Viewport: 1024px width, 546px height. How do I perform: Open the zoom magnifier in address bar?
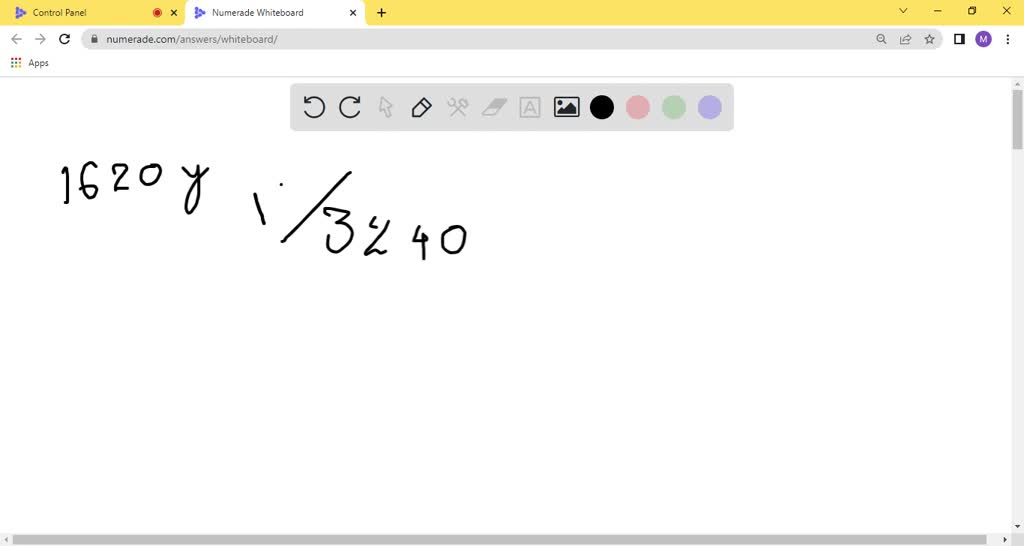[881, 39]
